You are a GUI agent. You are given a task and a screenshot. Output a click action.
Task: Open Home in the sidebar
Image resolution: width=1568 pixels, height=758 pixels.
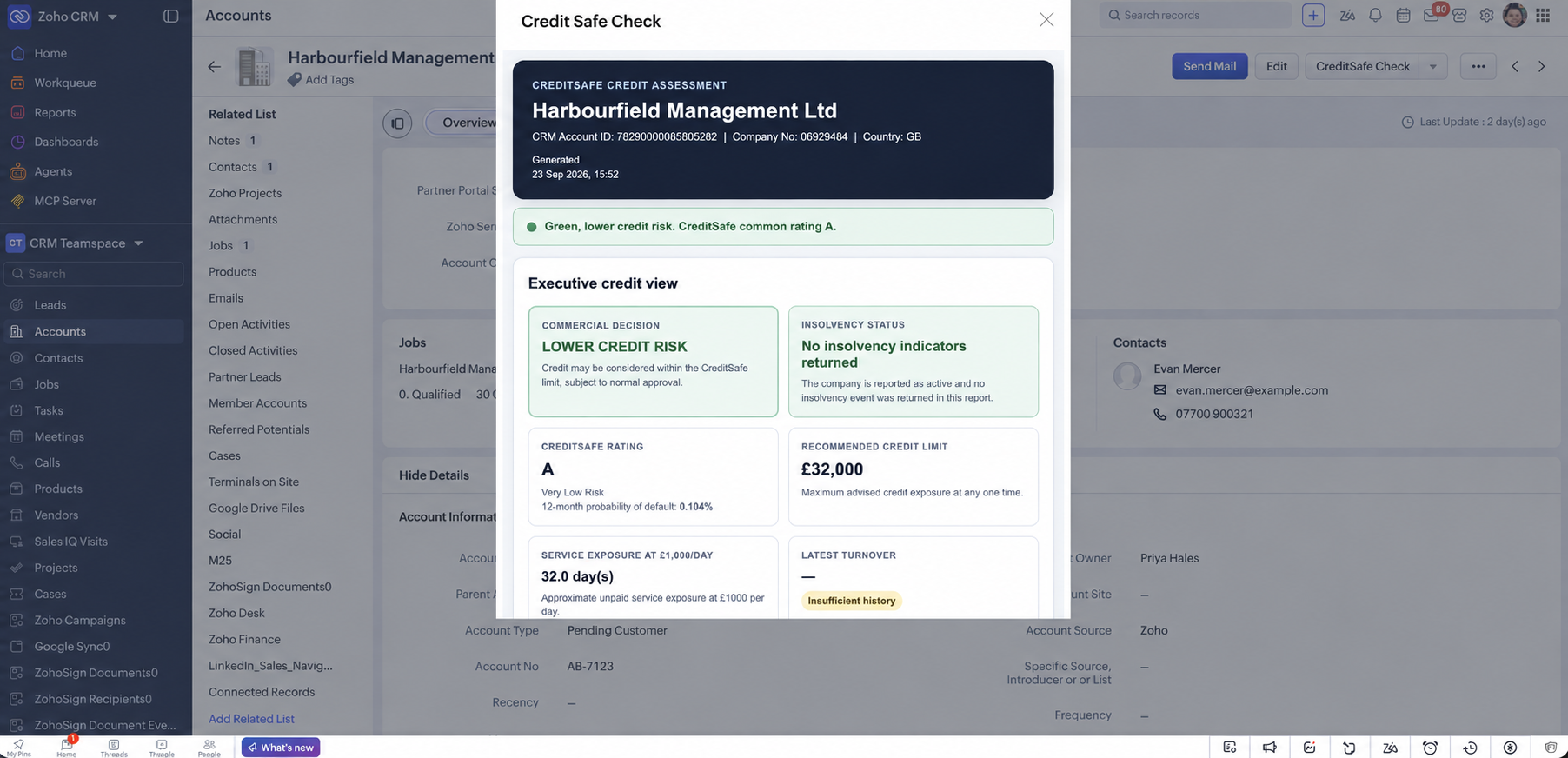(50, 53)
